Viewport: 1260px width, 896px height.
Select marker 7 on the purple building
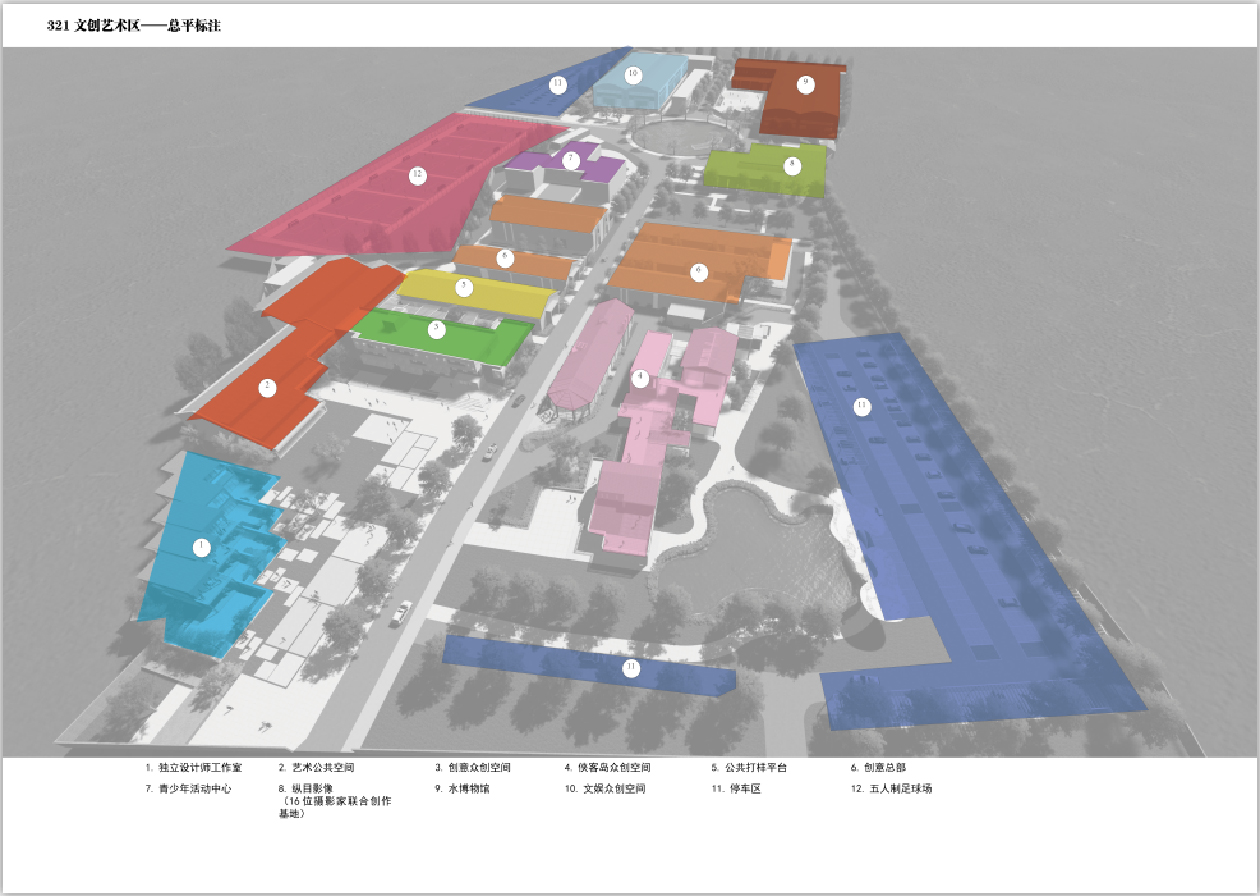(x=571, y=160)
